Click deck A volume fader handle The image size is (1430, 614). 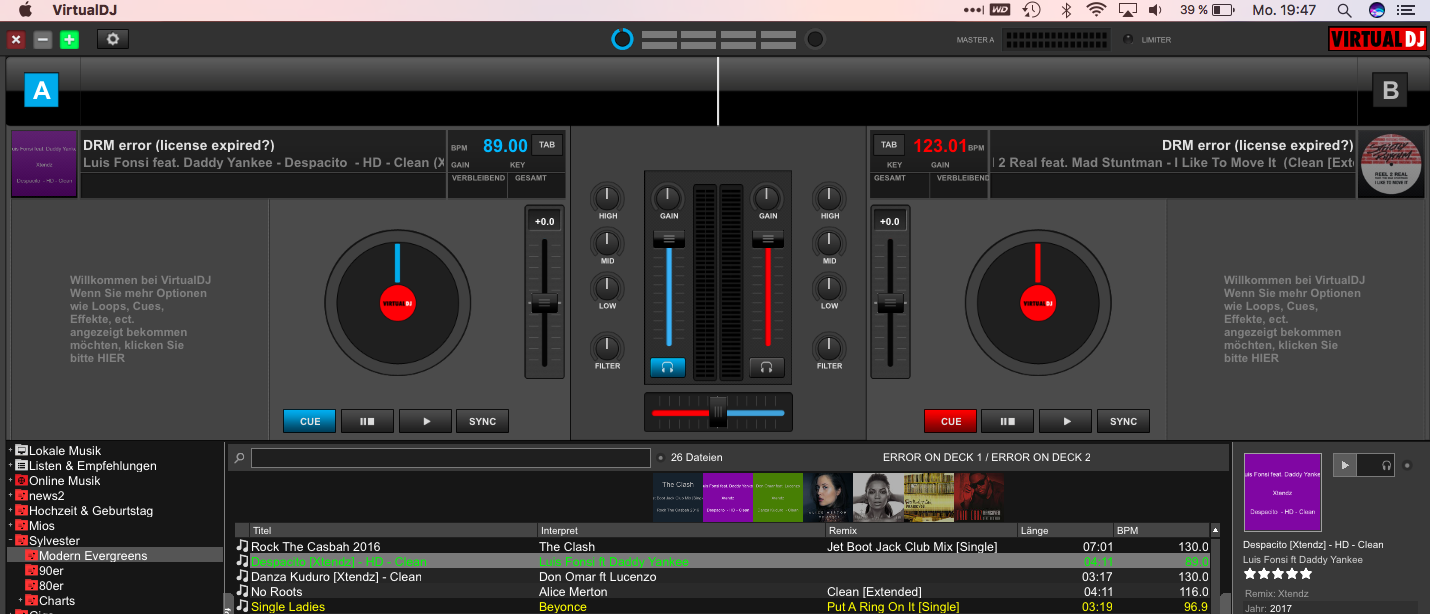(x=668, y=239)
